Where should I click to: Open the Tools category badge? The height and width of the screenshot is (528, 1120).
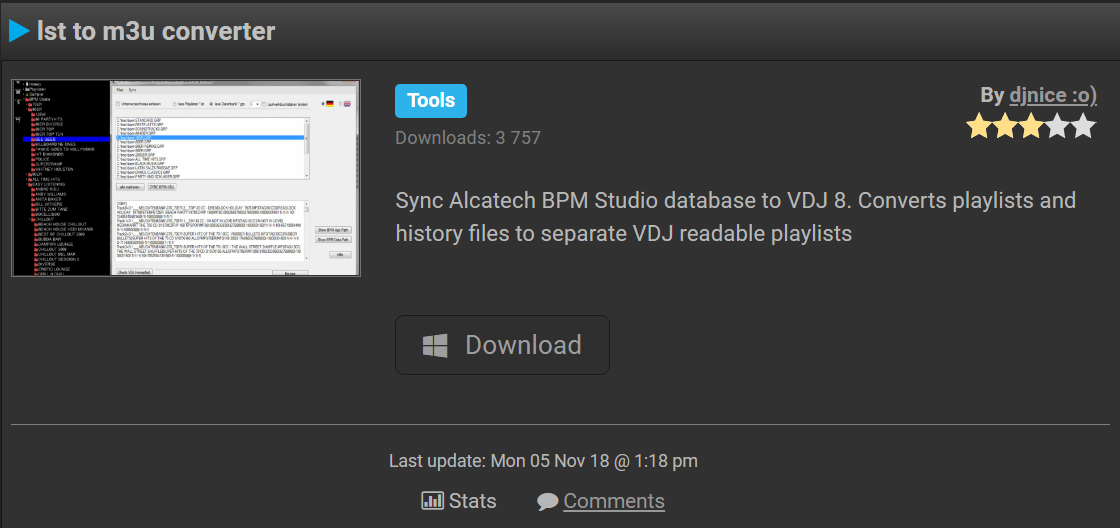pyautogui.click(x=431, y=101)
